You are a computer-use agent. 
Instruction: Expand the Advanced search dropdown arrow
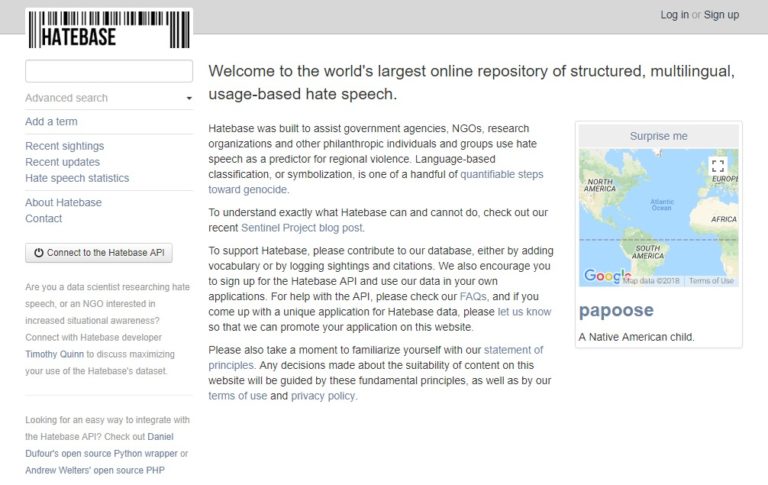click(189, 99)
